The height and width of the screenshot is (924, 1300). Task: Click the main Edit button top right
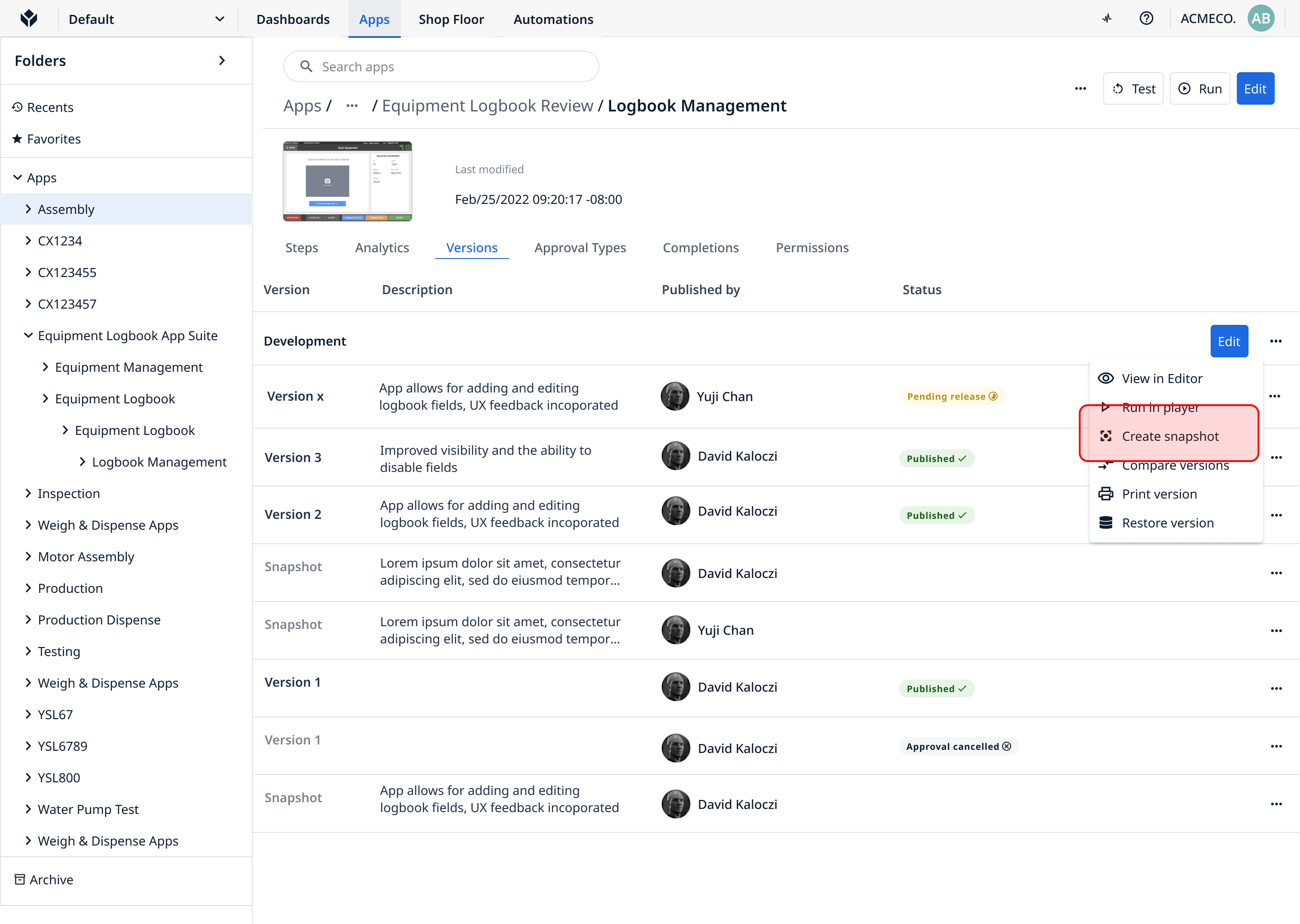click(1255, 89)
